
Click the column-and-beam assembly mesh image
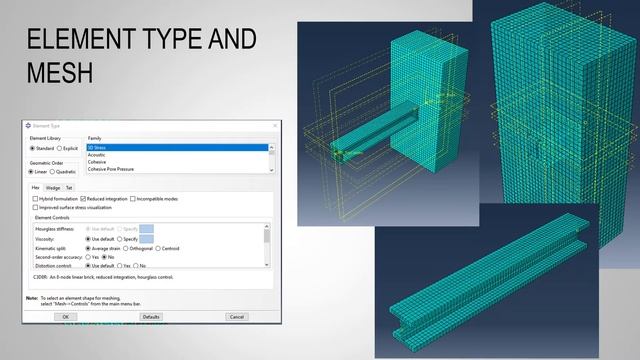point(388,124)
